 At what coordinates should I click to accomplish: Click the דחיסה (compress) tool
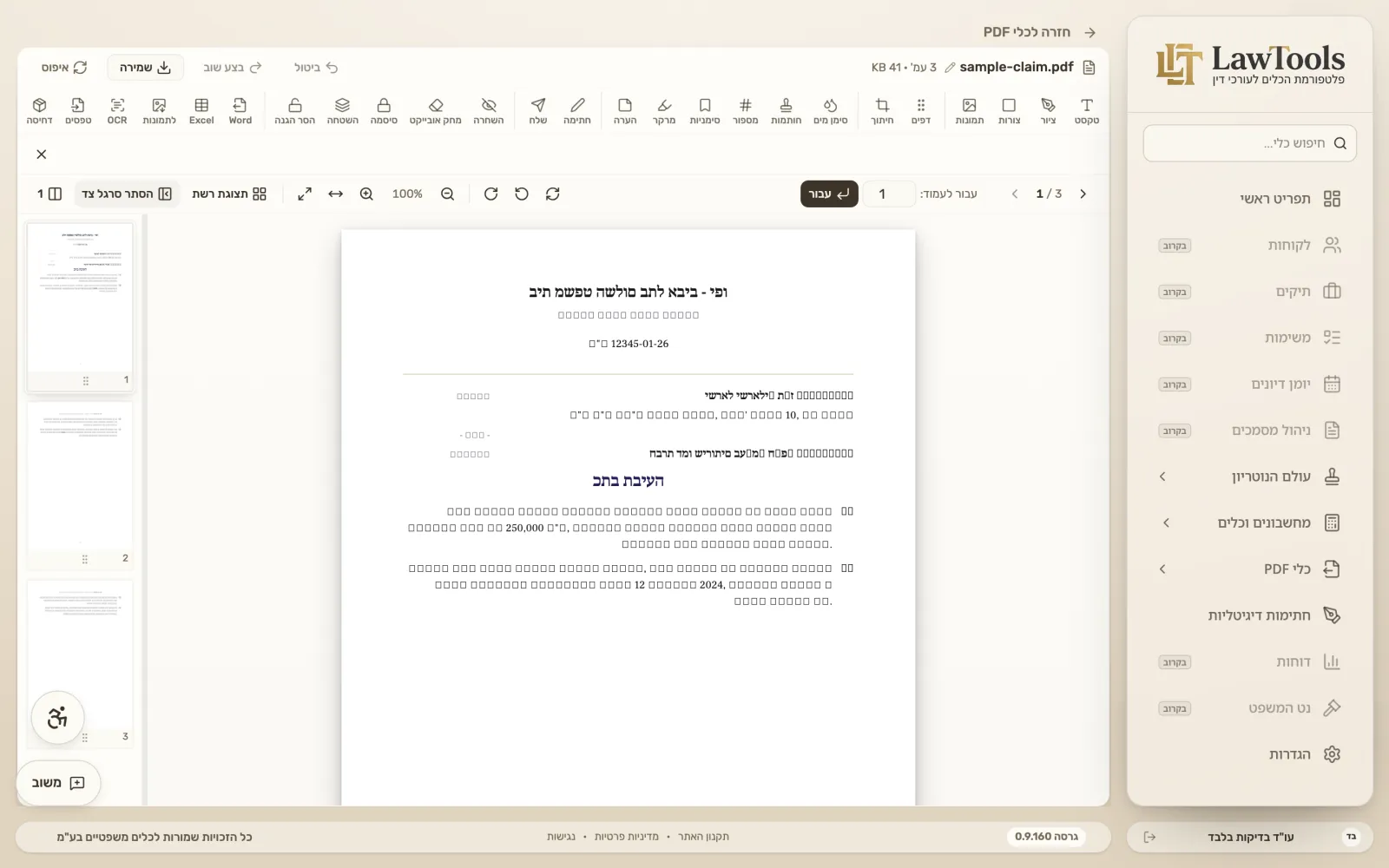[39, 111]
